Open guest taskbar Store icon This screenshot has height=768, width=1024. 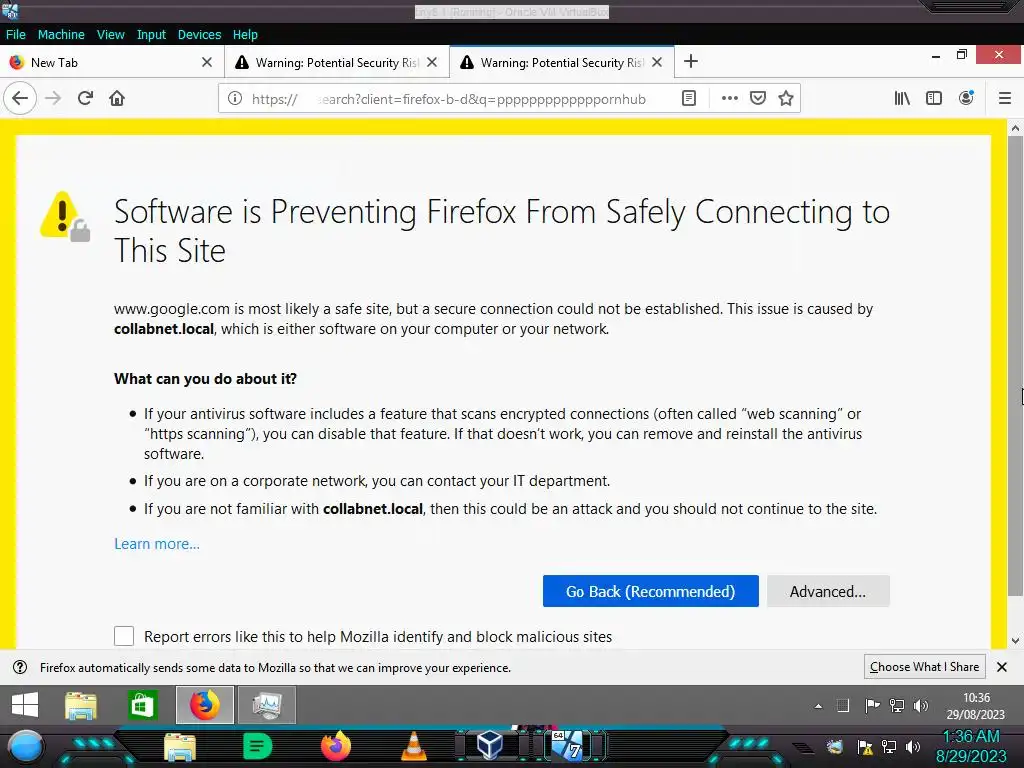pos(142,705)
